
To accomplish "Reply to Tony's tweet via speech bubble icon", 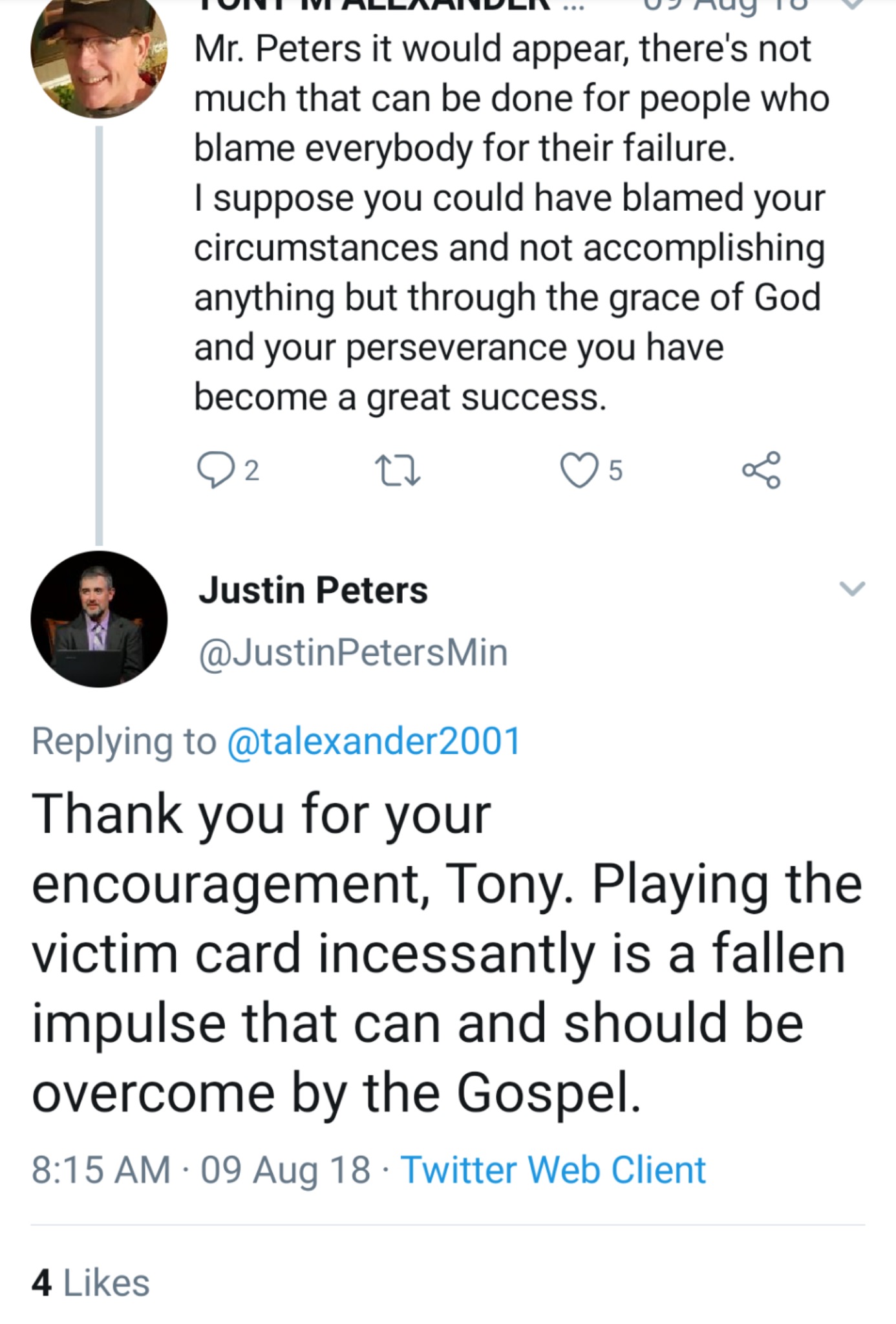I will tap(215, 469).
